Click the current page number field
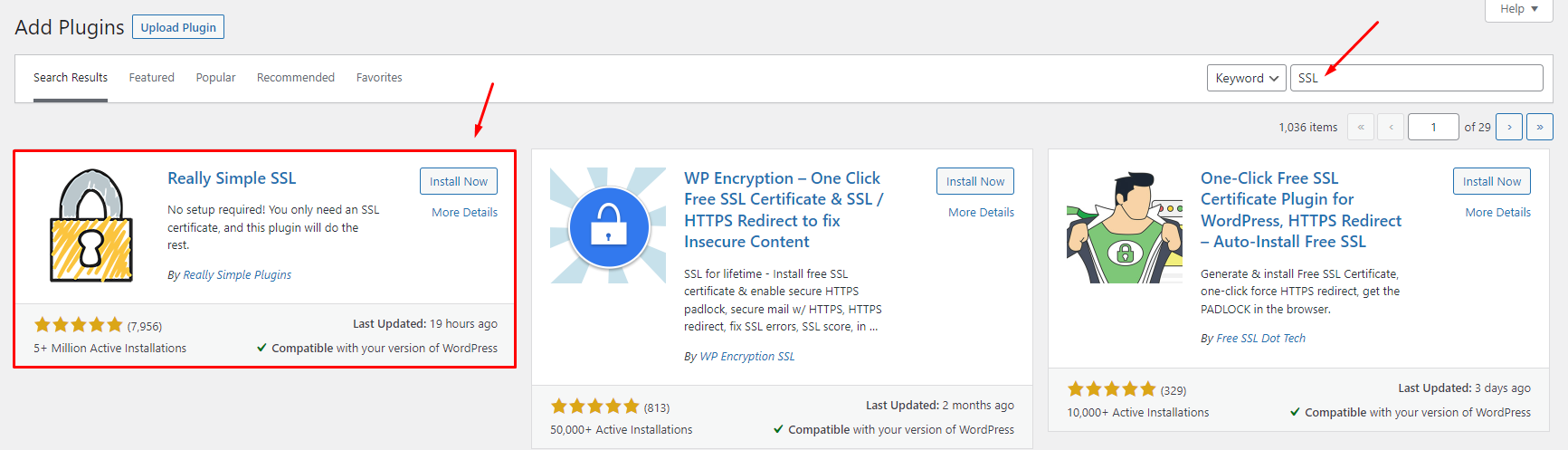1568x450 pixels. click(1433, 127)
